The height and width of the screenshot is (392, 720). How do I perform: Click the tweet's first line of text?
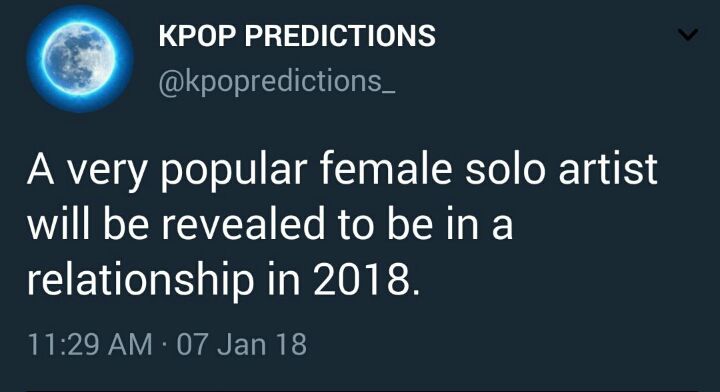pyautogui.click(x=342, y=171)
